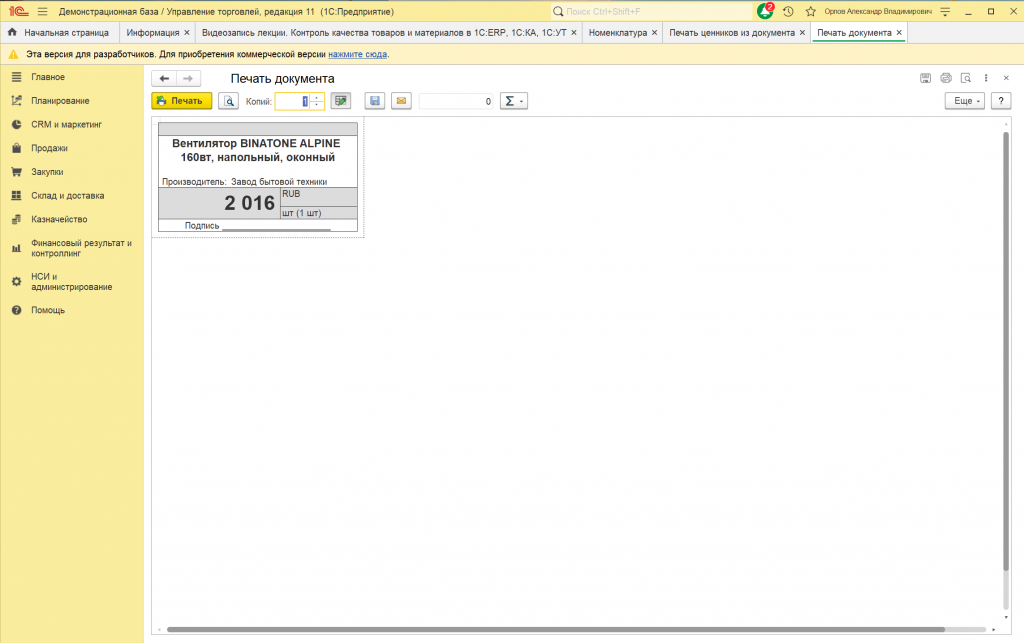This screenshot has width=1024, height=643.
Task: Open НСИ и администрирование section
Action: click(x=72, y=281)
